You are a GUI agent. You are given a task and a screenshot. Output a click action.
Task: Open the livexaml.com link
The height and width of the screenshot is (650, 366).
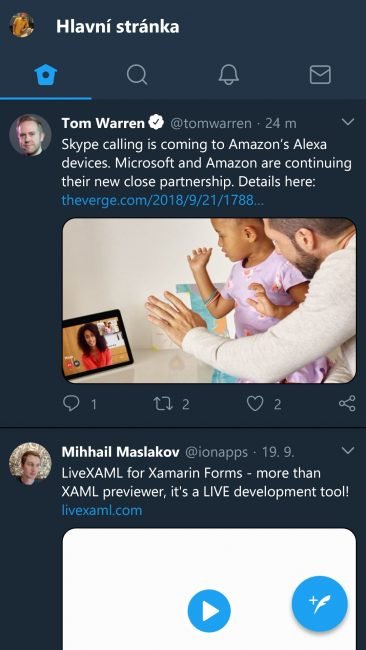(x=102, y=510)
